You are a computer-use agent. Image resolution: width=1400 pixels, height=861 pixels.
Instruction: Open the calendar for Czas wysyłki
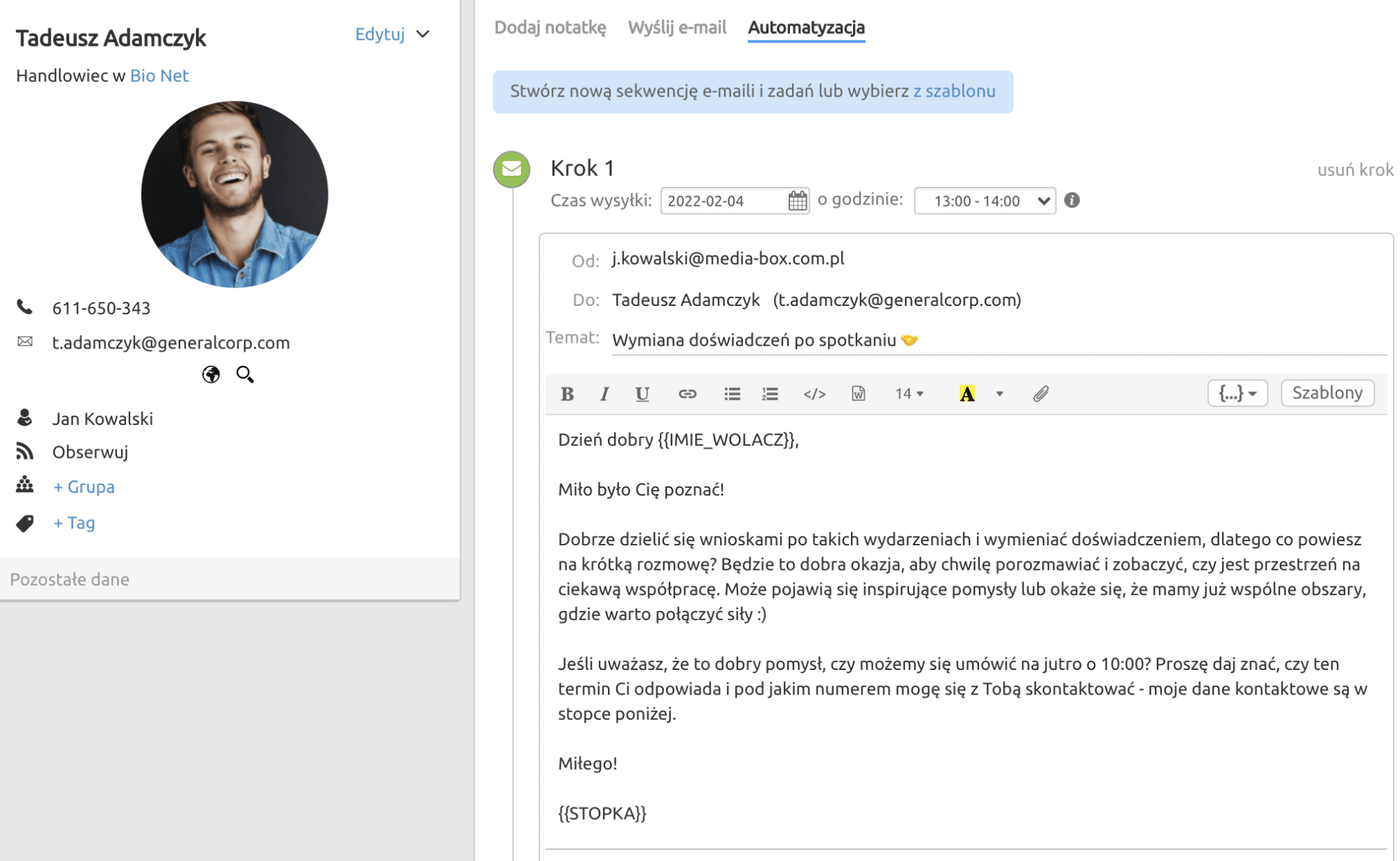[x=797, y=201]
